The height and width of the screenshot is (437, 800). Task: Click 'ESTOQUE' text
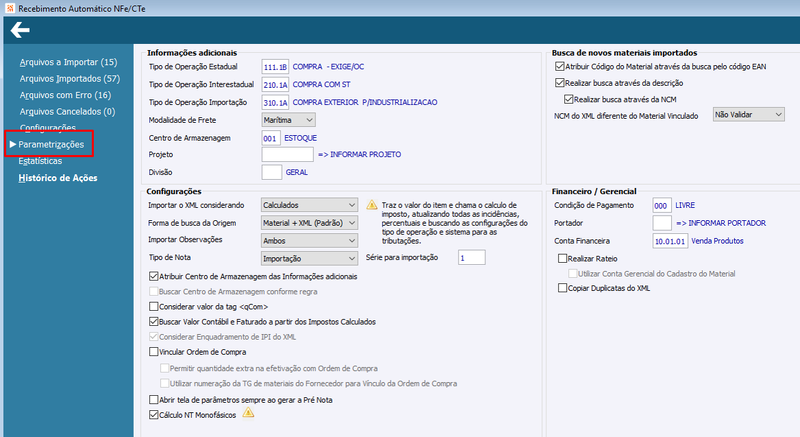(x=301, y=138)
